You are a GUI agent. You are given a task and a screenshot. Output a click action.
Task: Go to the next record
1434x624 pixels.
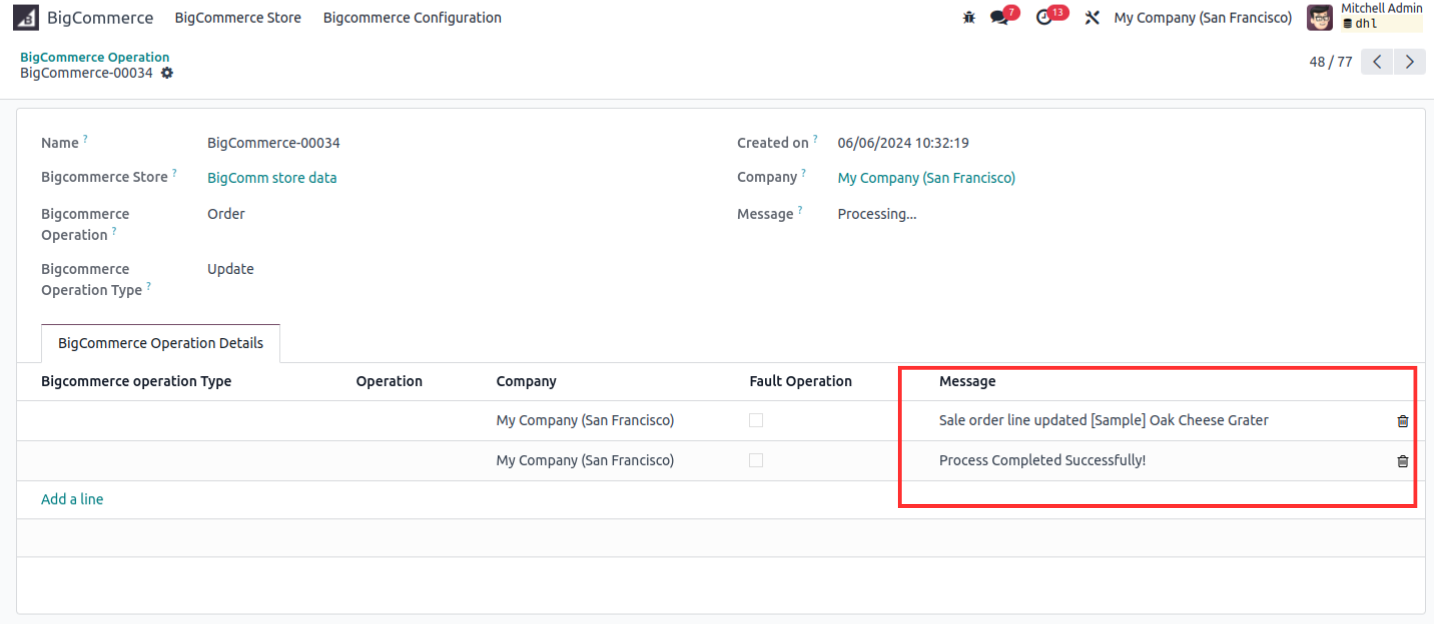(x=1409, y=62)
